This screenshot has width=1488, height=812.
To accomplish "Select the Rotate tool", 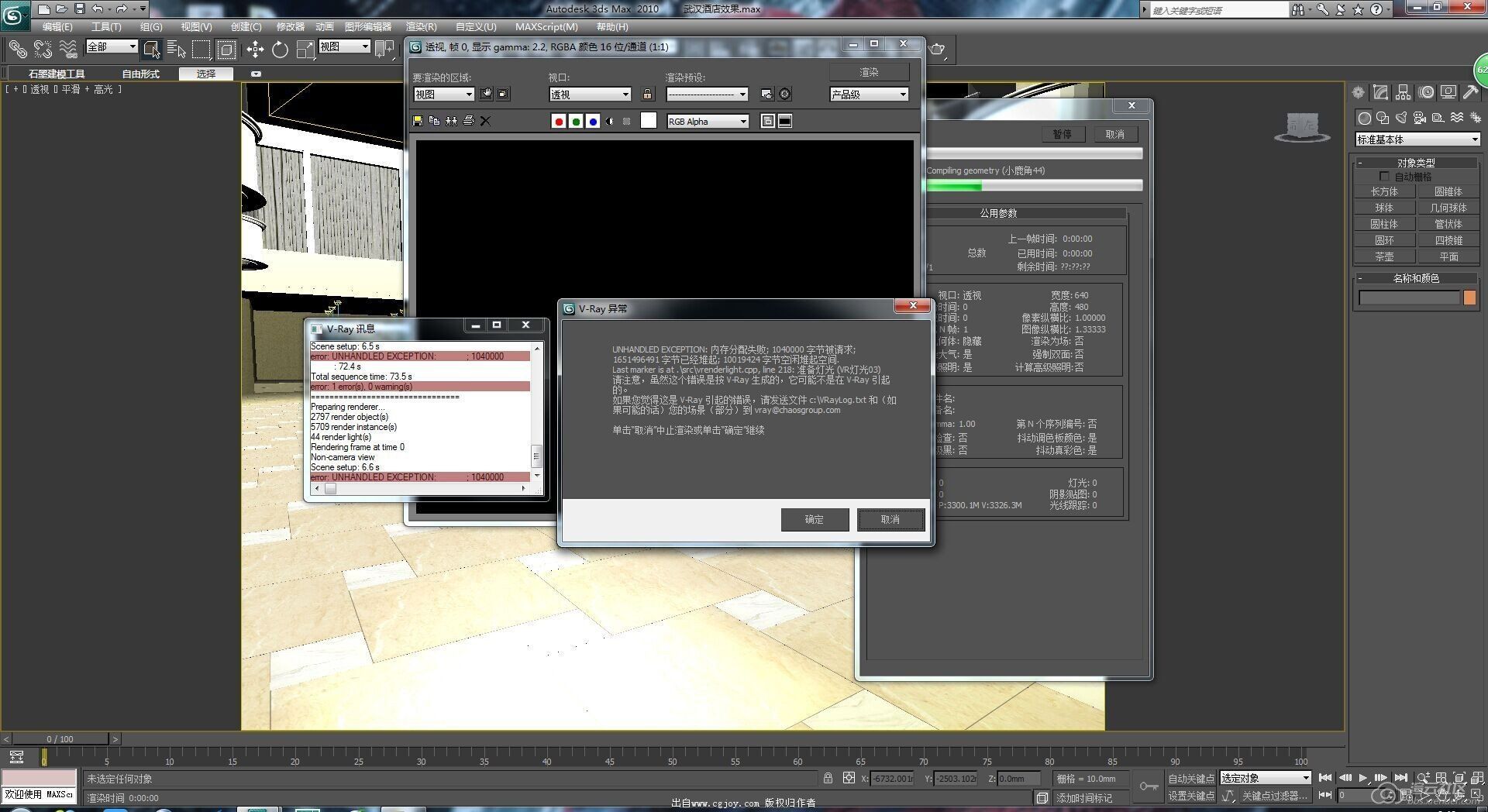I will tap(280, 50).
